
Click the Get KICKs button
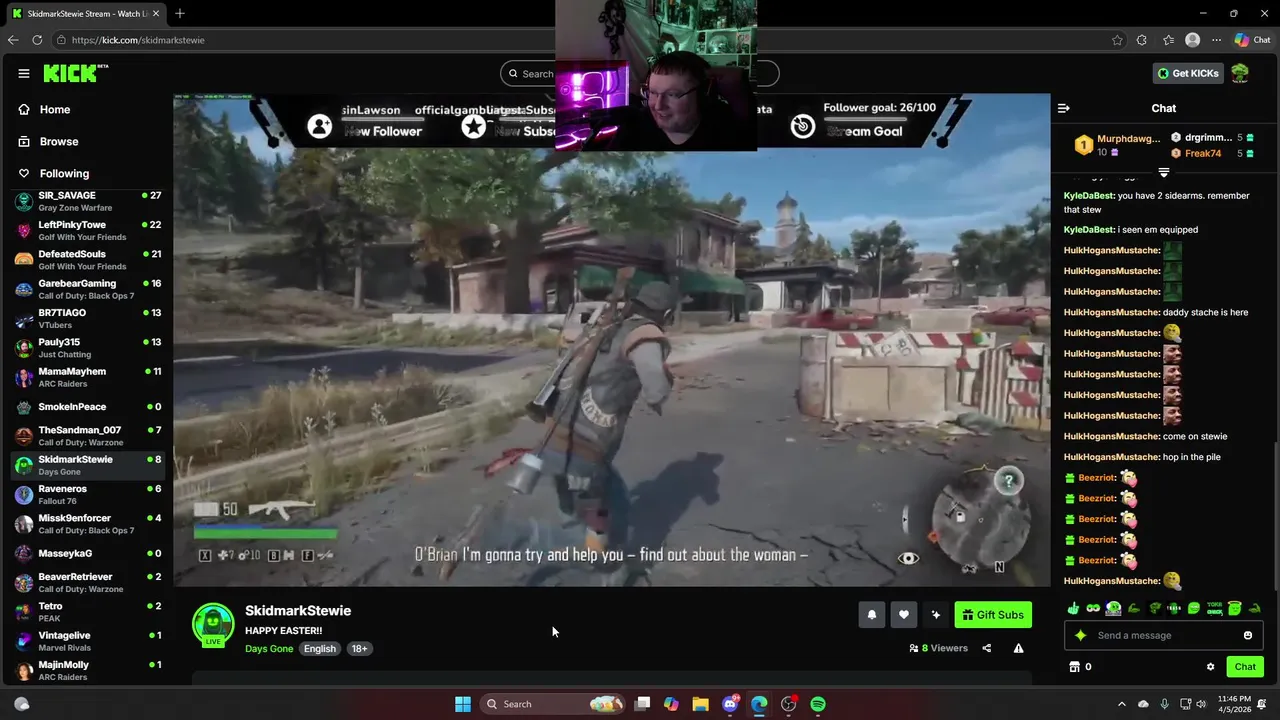1188,73
